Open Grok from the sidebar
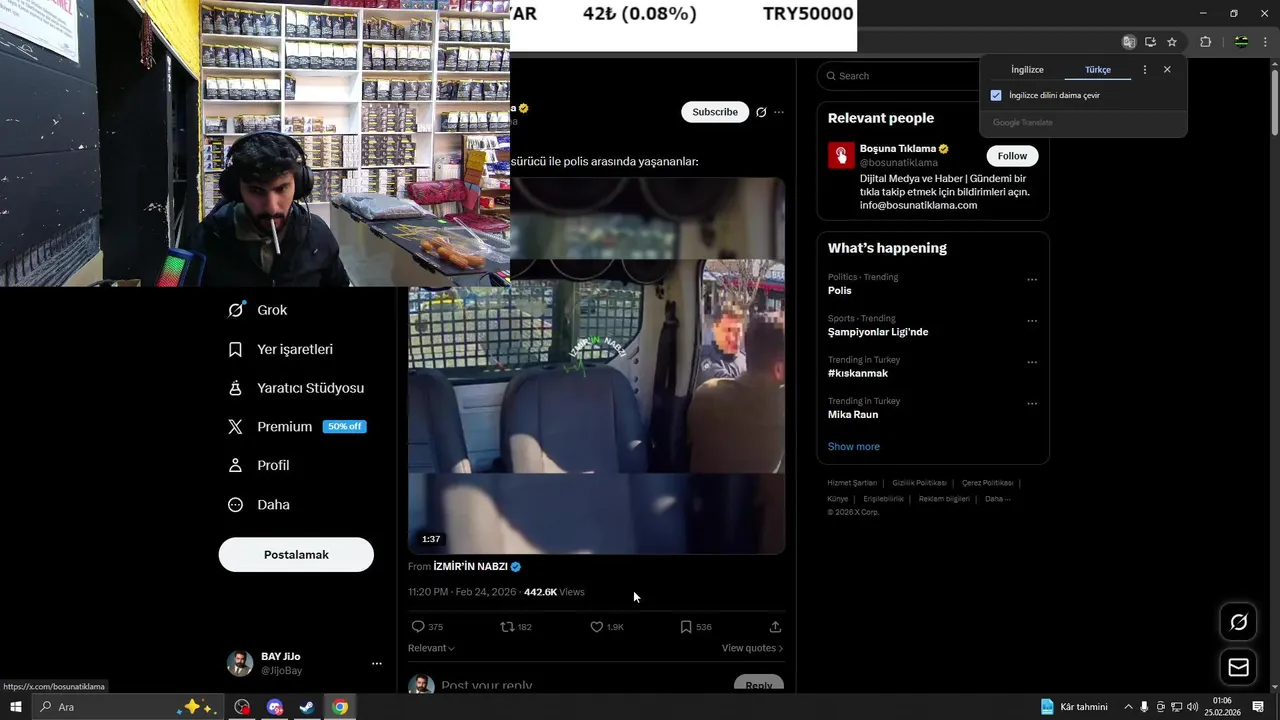The height and width of the screenshot is (720, 1280). tap(257, 310)
